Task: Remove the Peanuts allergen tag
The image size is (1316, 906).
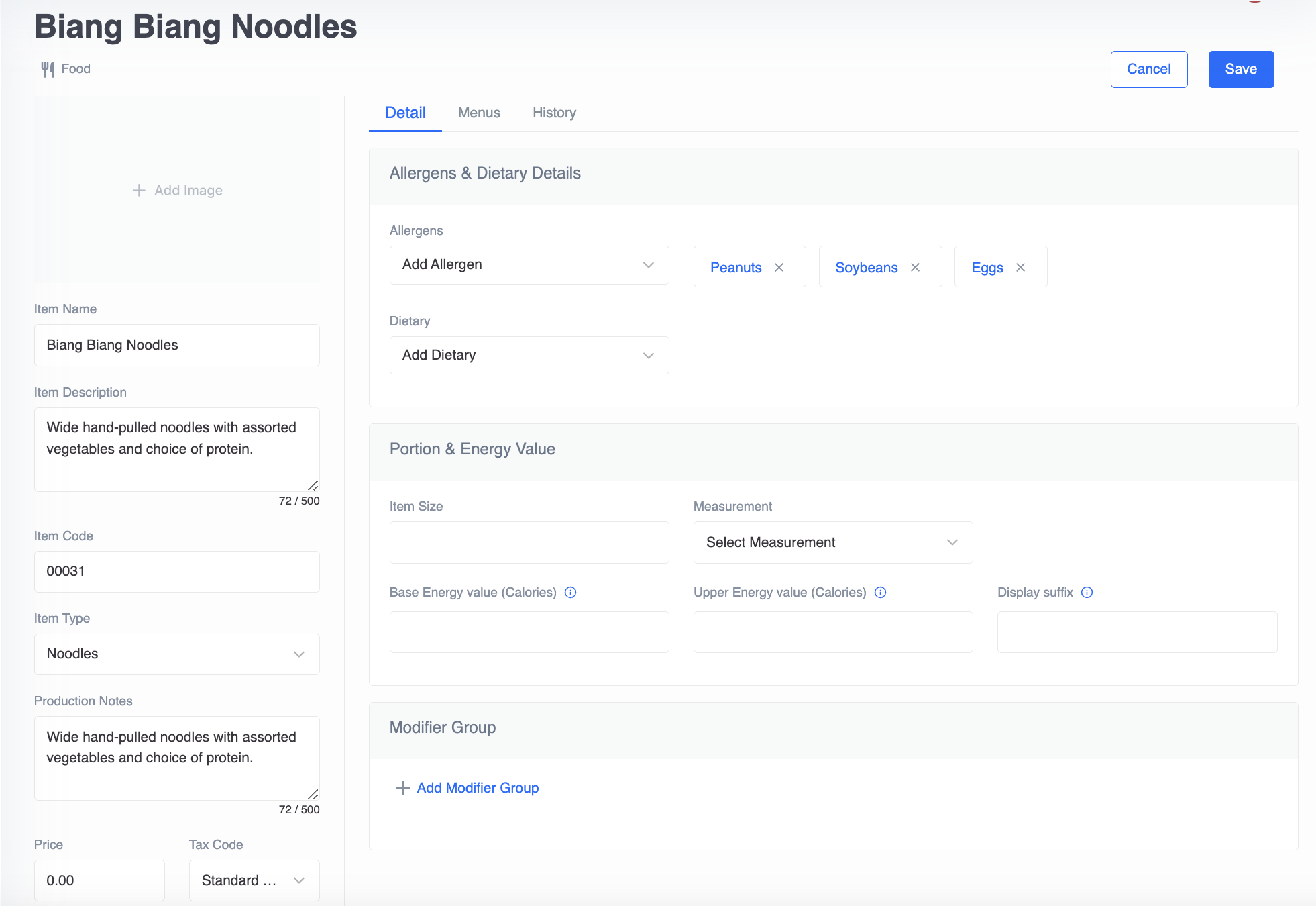Action: [x=779, y=268]
